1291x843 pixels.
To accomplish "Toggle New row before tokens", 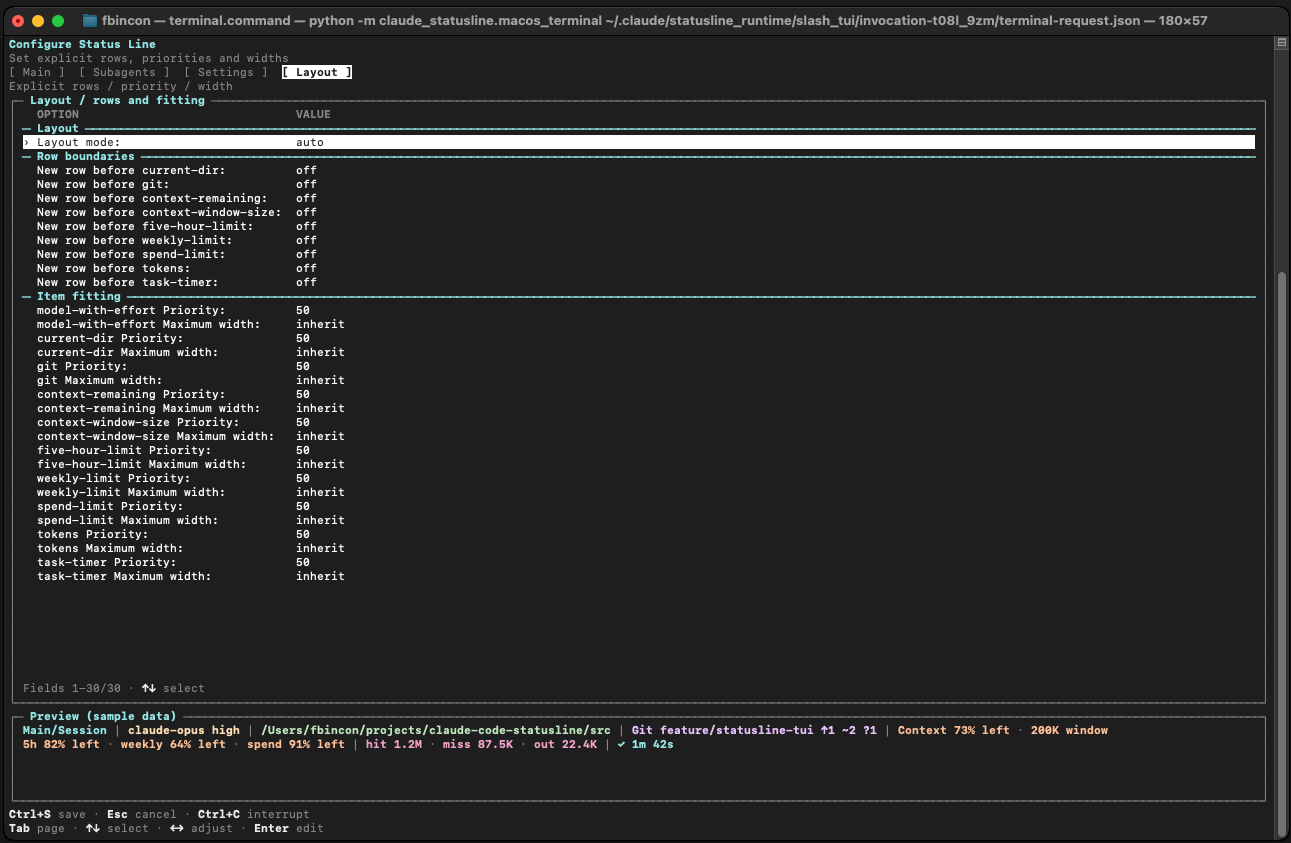I will tap(638, 268).
